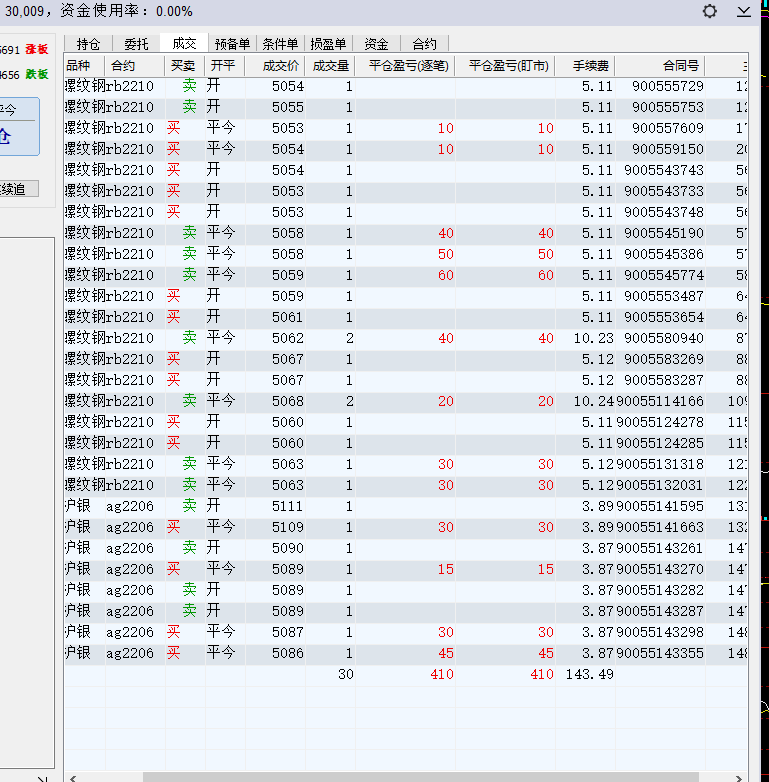
Task: Click profit value 50 in 盯市 column
Action: (546, 254)
